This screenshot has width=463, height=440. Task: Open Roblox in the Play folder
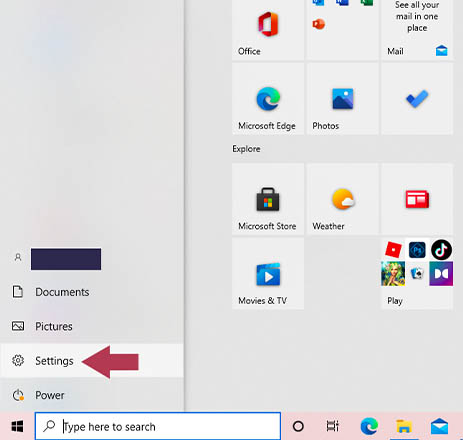coord(393,250)
